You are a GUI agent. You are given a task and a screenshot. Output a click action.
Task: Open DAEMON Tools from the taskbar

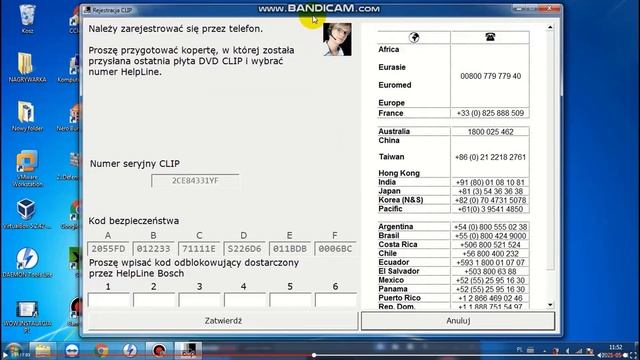(x=130, y=351)
